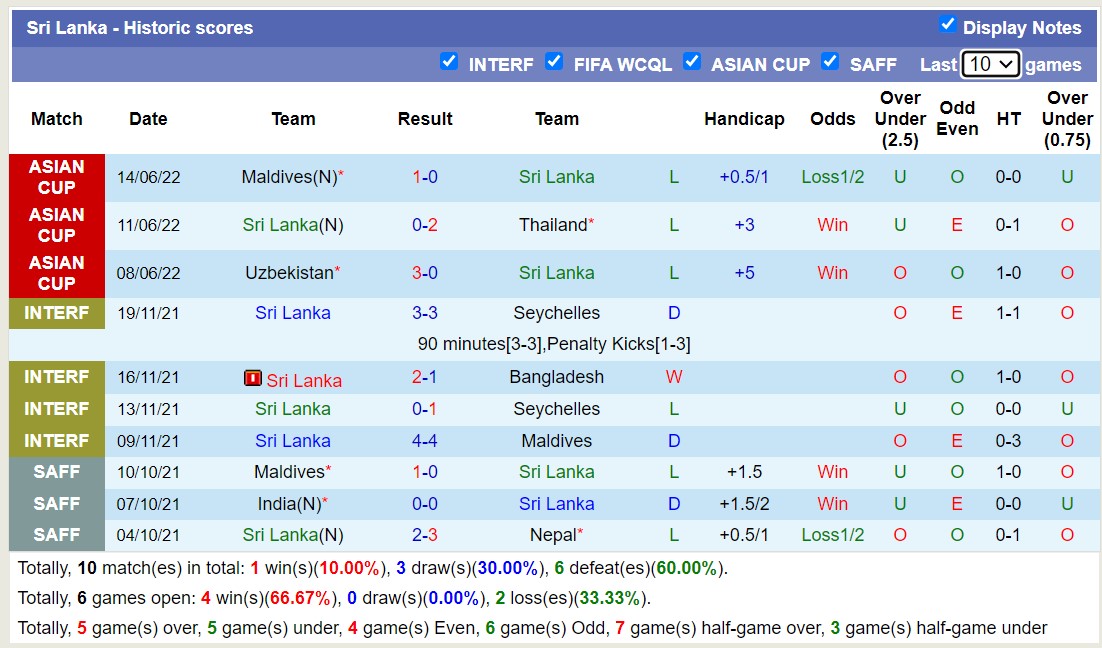Toggle the Display Notes checkbox
This screenshot has width=1102, height=648.
(948, 25)
